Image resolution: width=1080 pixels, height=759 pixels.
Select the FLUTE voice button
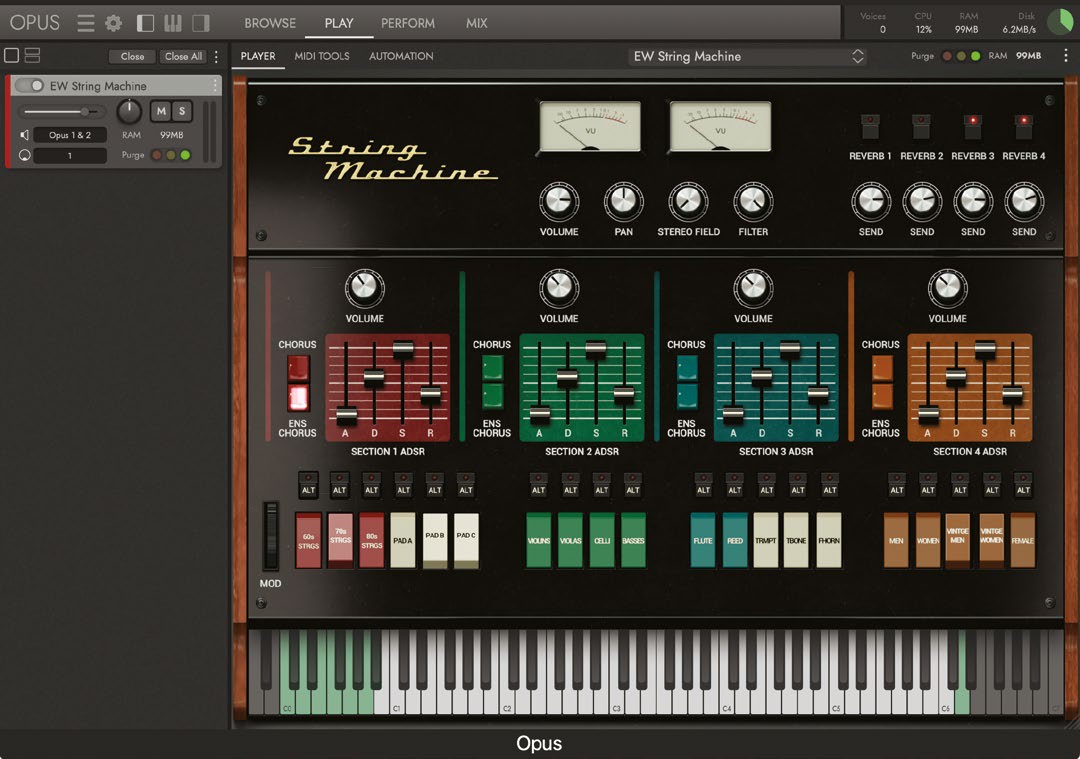click(703, 540)
